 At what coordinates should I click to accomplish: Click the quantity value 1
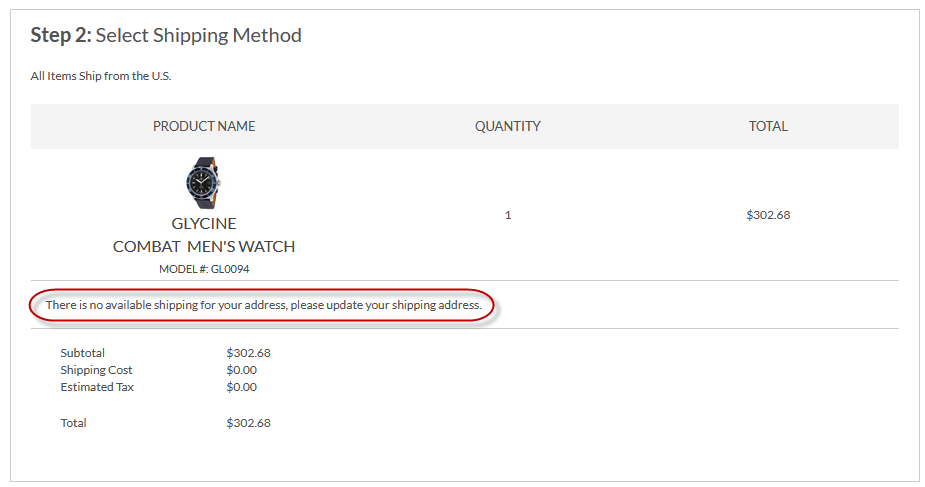point(508,215)
